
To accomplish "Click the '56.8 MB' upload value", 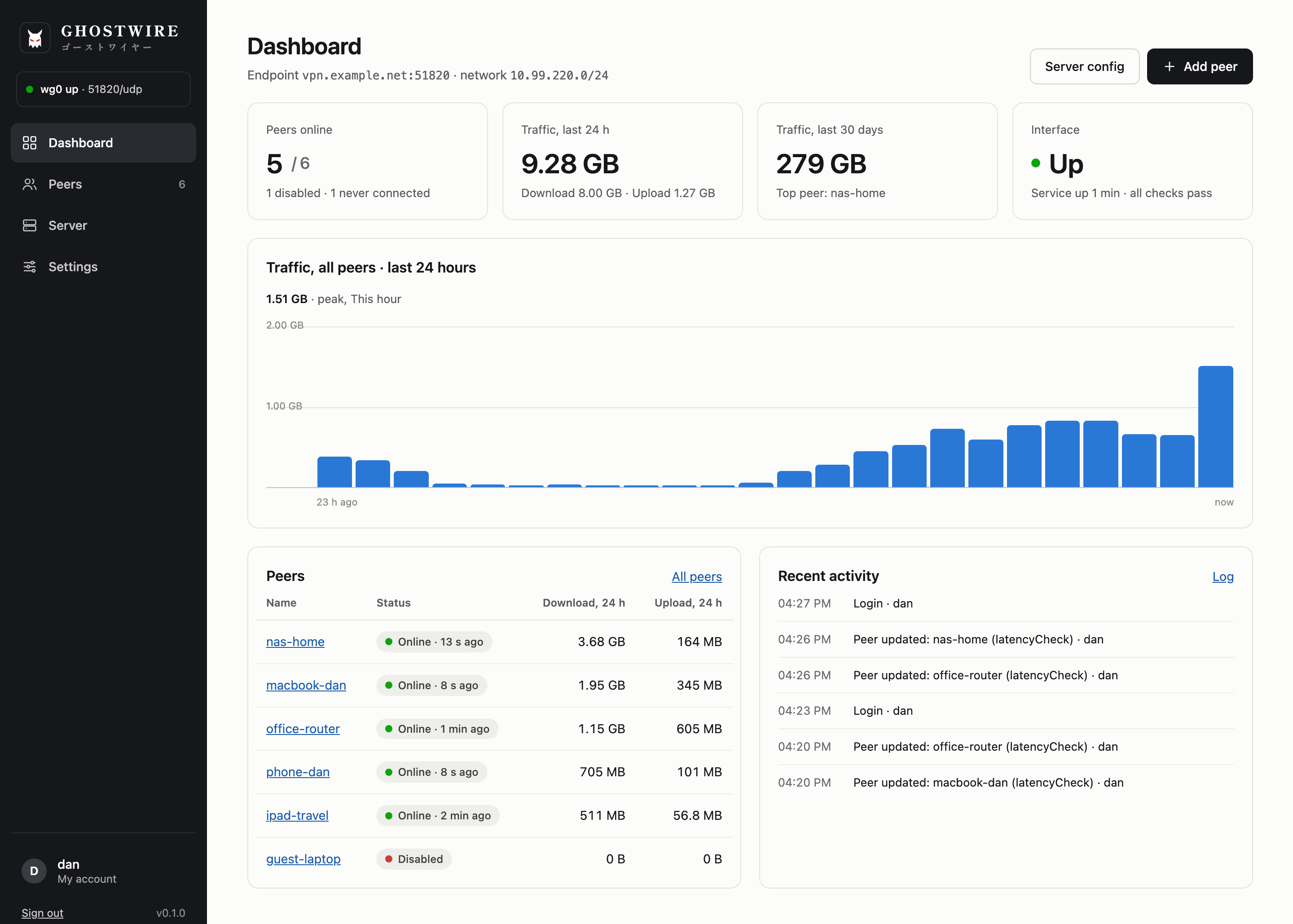I will click(x=697, y=815).
